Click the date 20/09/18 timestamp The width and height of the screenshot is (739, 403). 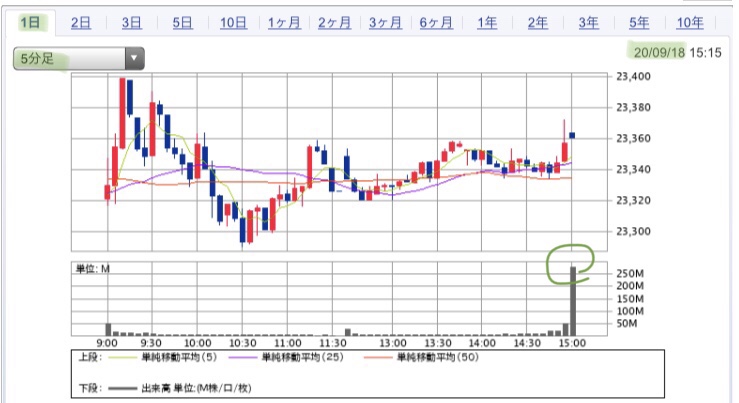pyautogui.click(x=659, y=52)
